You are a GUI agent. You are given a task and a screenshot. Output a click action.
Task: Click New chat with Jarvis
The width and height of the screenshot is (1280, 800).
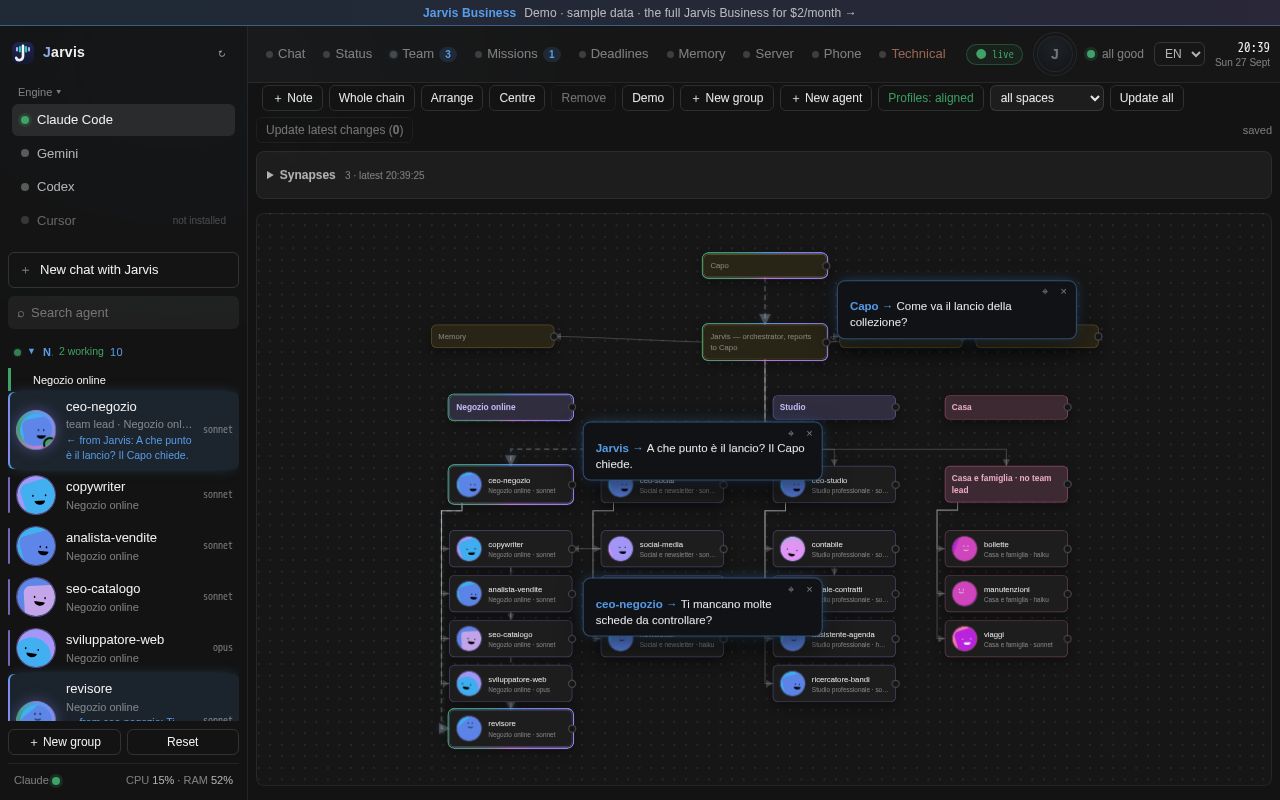click(123, 270)
